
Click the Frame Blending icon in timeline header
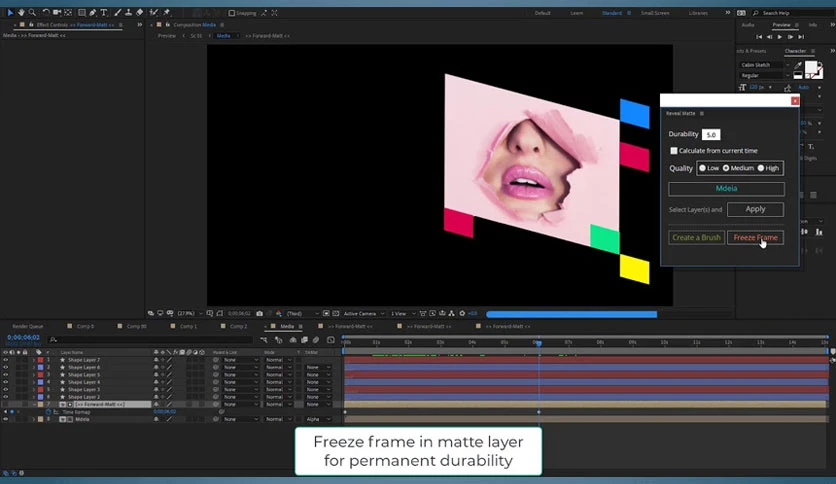[x=304, y=340]
